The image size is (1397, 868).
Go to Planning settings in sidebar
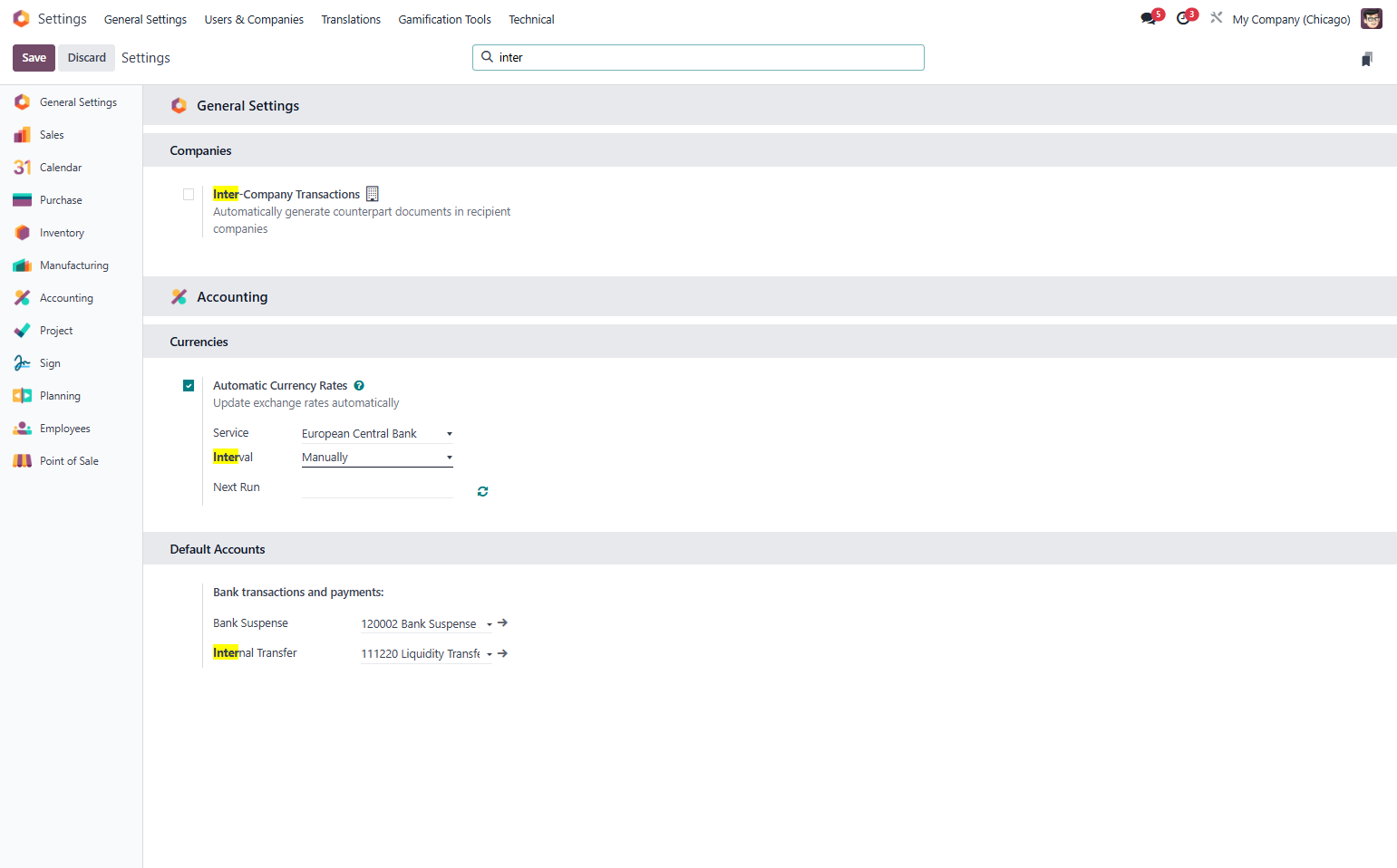[71, 396]
